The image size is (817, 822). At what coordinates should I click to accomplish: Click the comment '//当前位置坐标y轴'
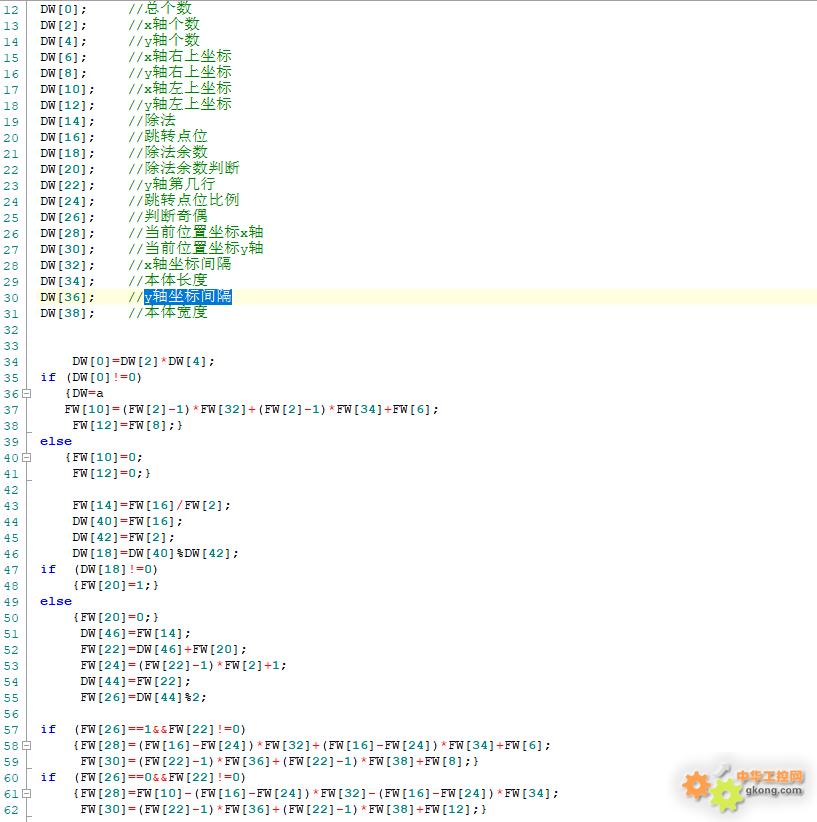(x=196, y=248)
